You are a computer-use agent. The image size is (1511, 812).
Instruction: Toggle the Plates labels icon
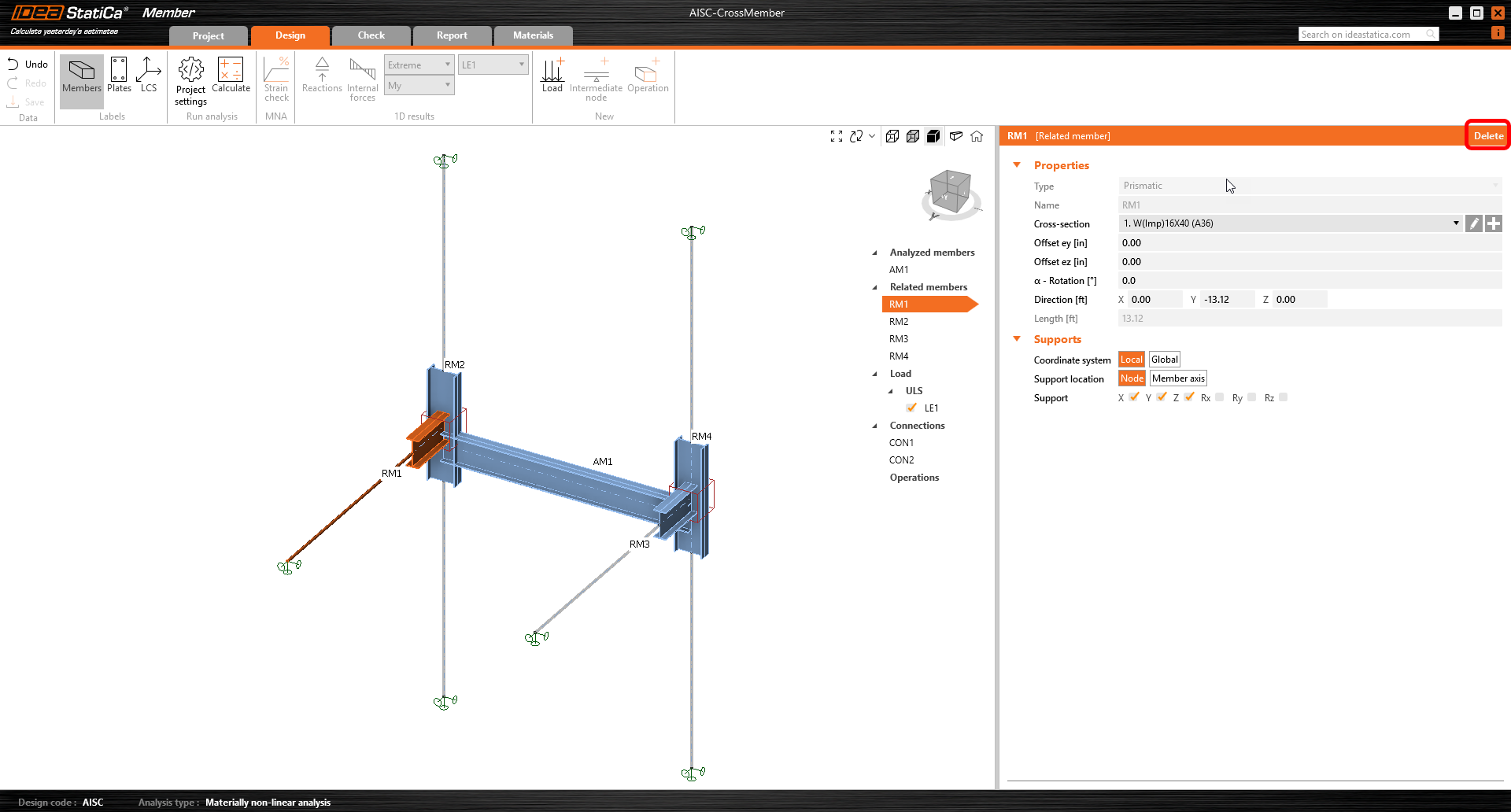119,76
